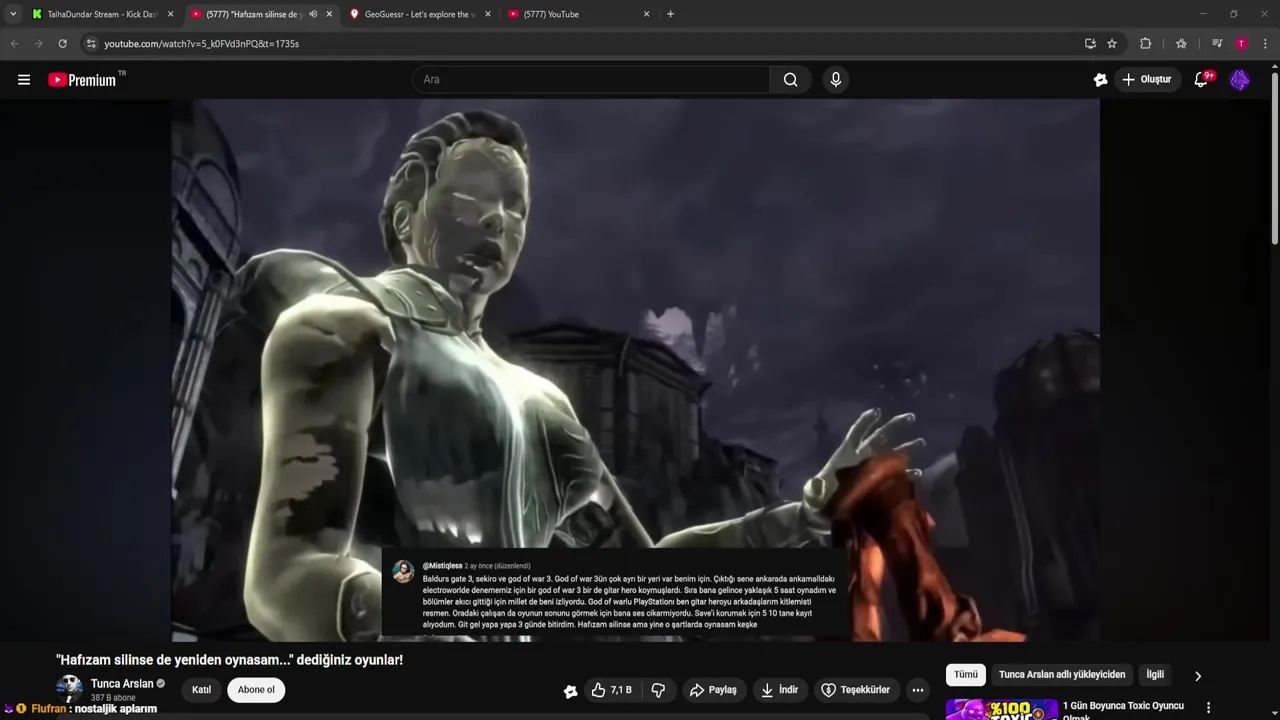Click the starred toolbar icon after extensions

pos(1181,44)
